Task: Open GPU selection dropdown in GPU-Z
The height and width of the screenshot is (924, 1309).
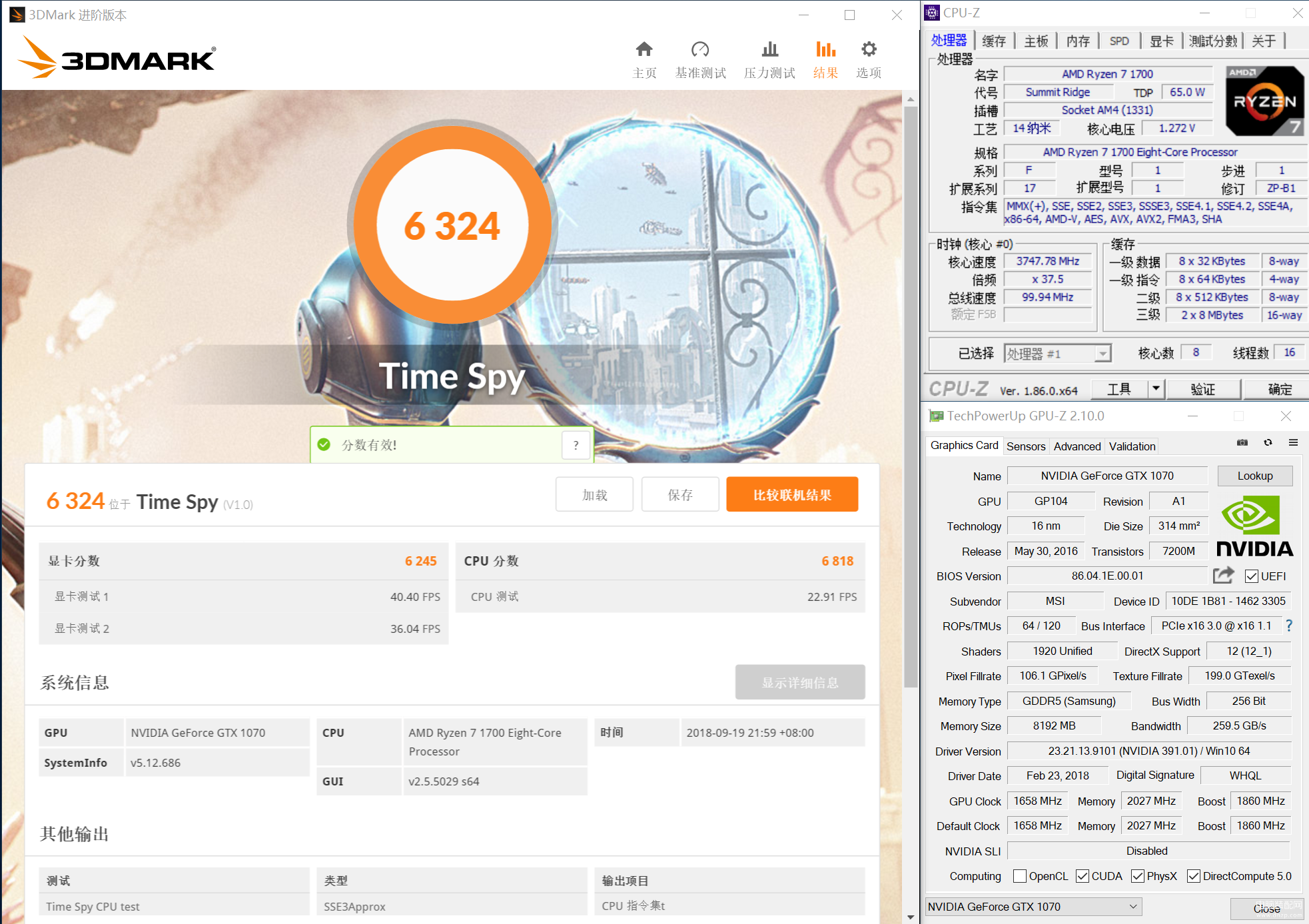Action: (x=1033, y=907)
